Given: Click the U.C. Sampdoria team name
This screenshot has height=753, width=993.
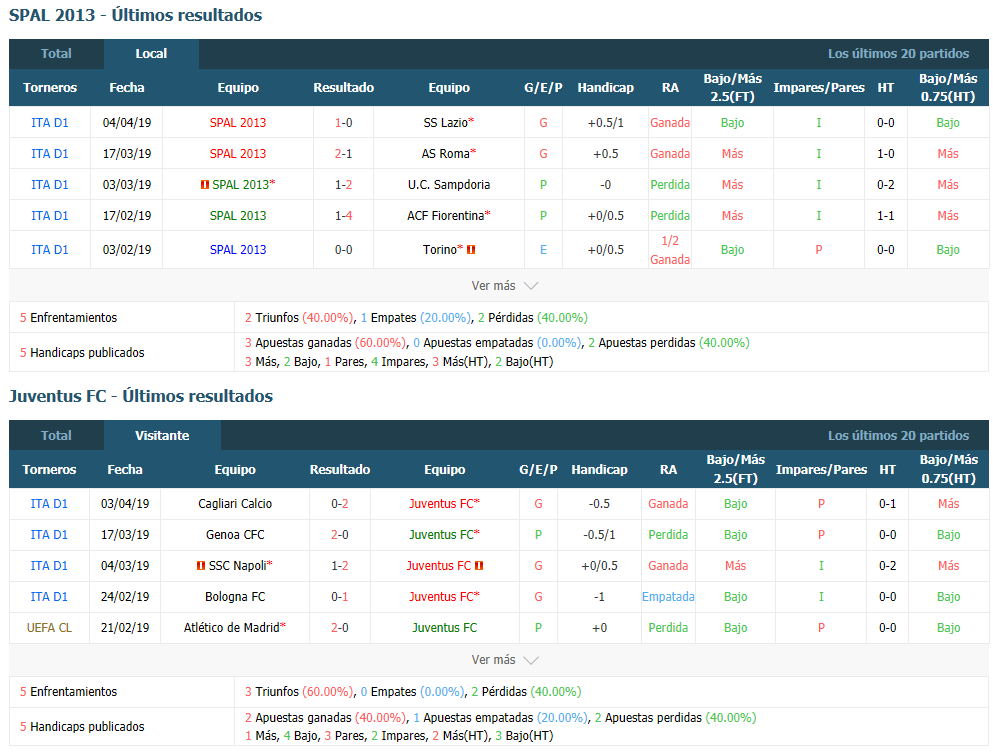Looking at the screenshot, I should click(x=449, y=185).
